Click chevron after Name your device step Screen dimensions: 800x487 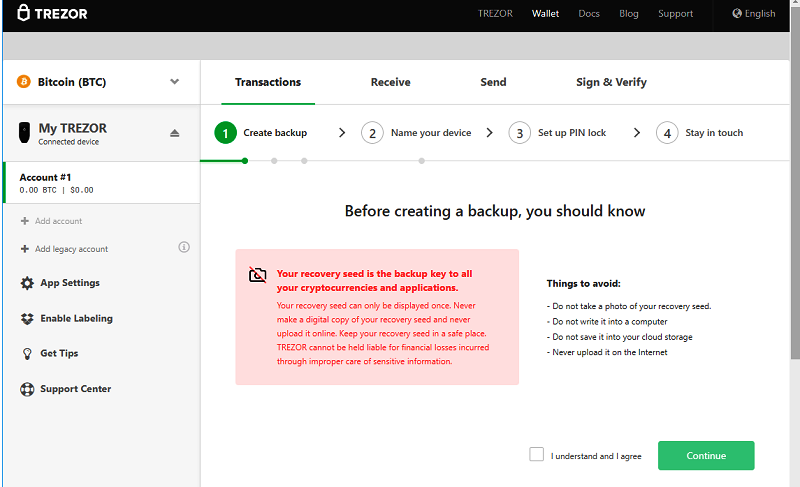click(489, 133)
